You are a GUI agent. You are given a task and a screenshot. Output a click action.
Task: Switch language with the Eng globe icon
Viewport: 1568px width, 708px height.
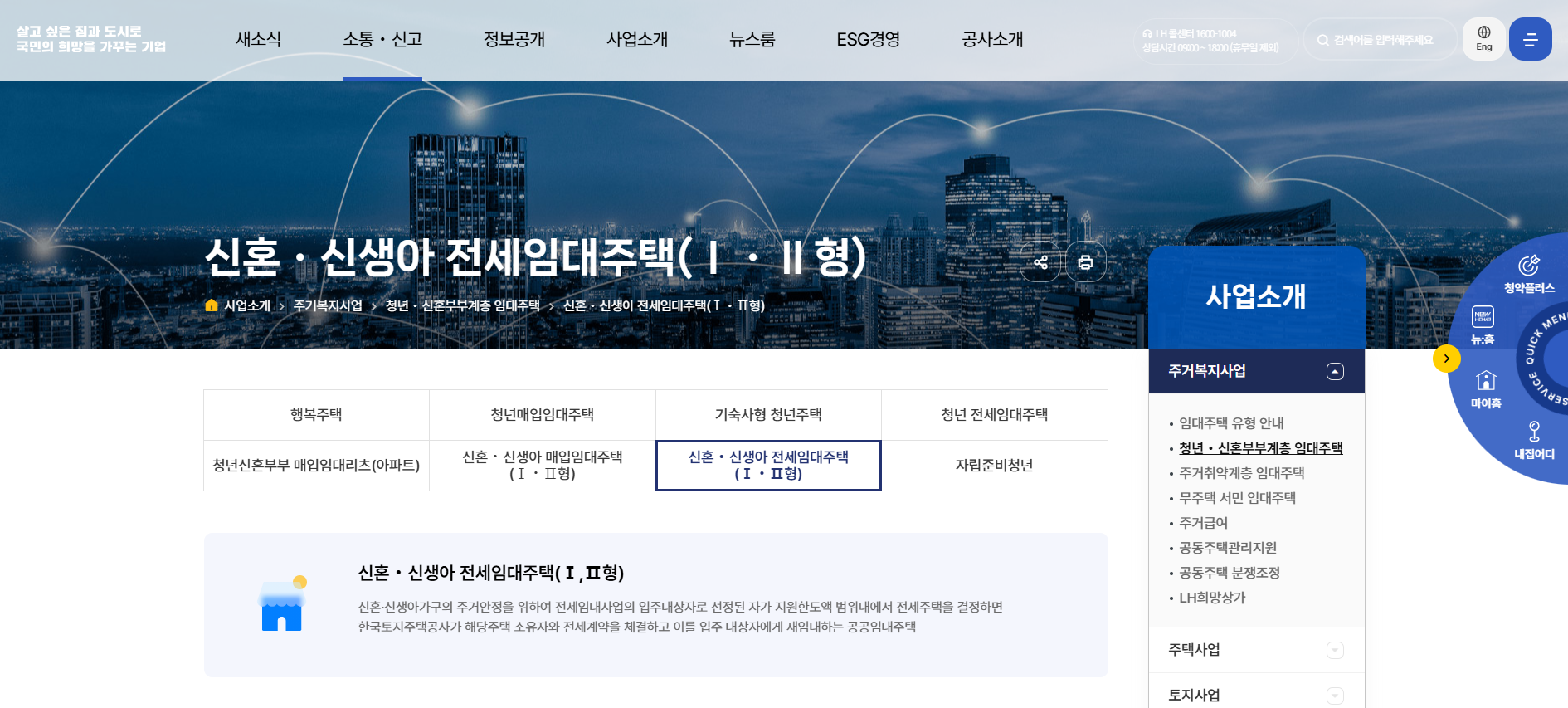1484,39
